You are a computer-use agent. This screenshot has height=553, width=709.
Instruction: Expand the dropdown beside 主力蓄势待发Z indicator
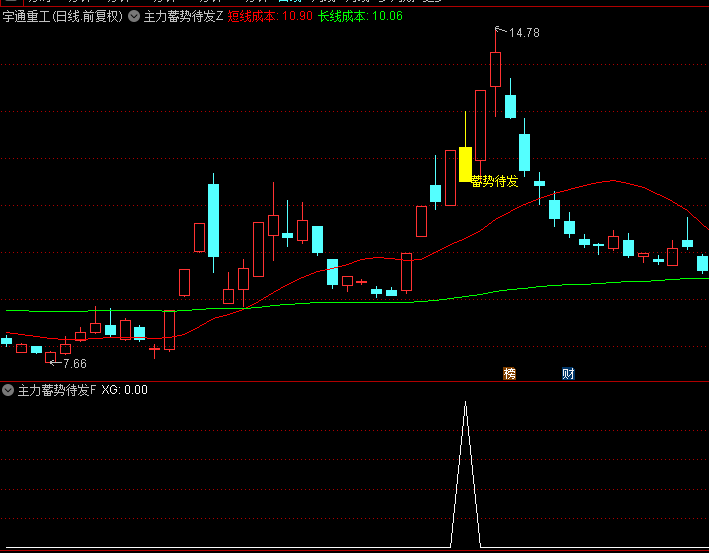pyautogui.click(x=134, y=17)
